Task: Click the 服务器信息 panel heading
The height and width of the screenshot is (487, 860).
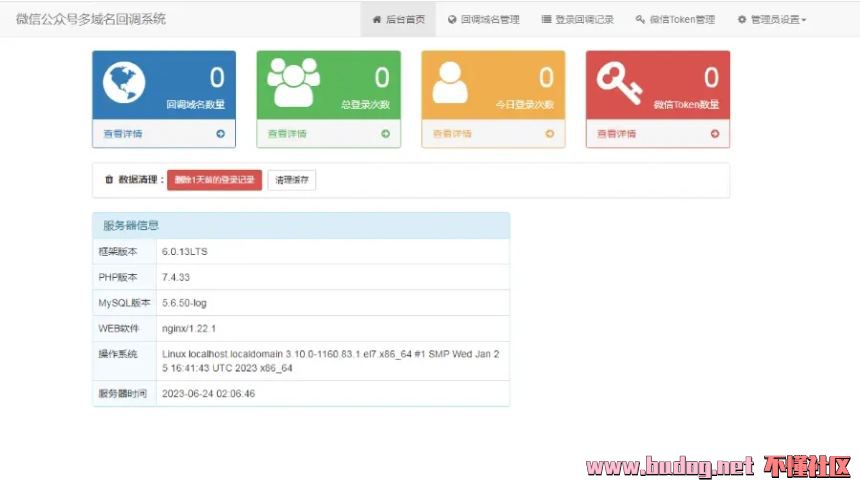Action: pos(301,225)
